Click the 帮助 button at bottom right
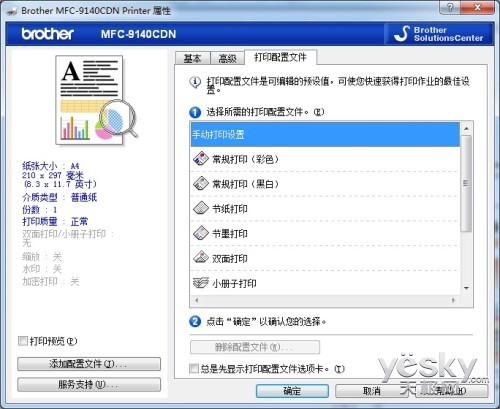The width and height of the screenshot is (500, 409). coord(452,391)
